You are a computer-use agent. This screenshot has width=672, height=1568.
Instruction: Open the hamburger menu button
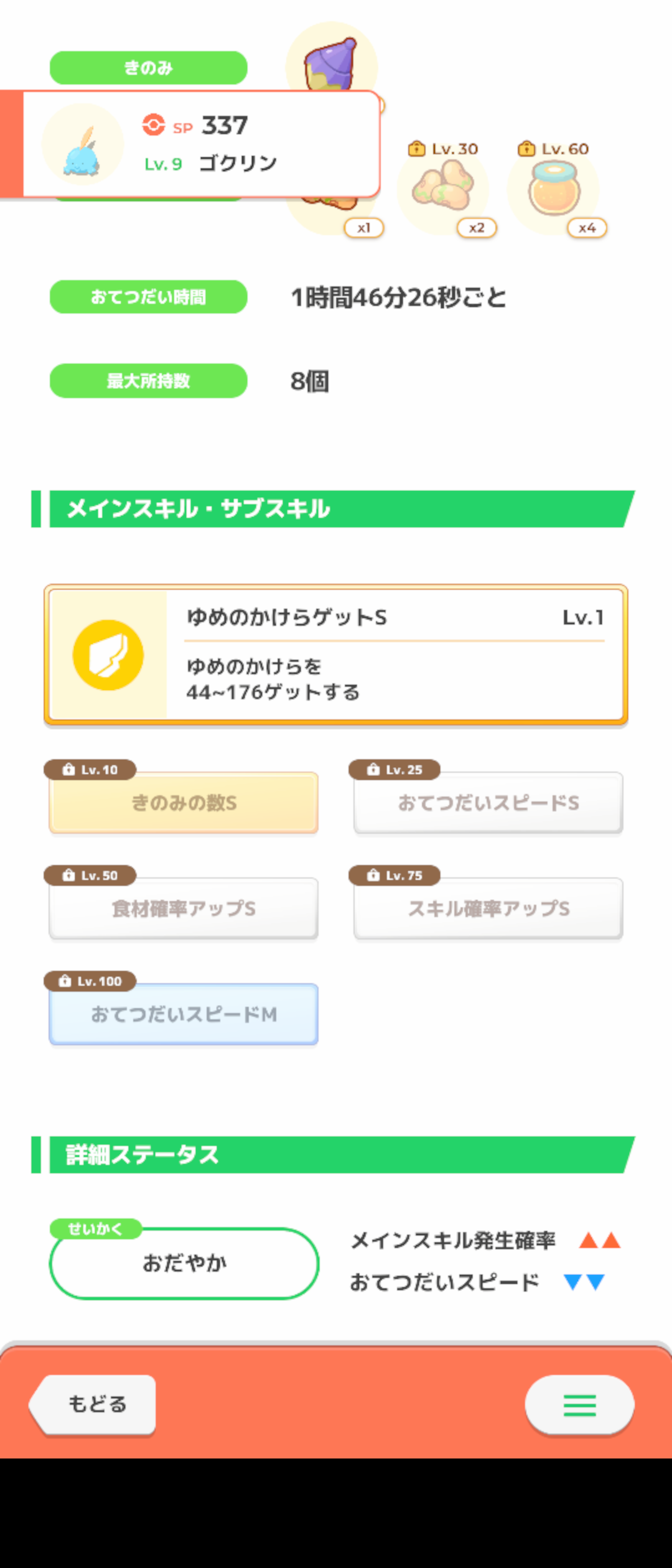coord(579,1405)
